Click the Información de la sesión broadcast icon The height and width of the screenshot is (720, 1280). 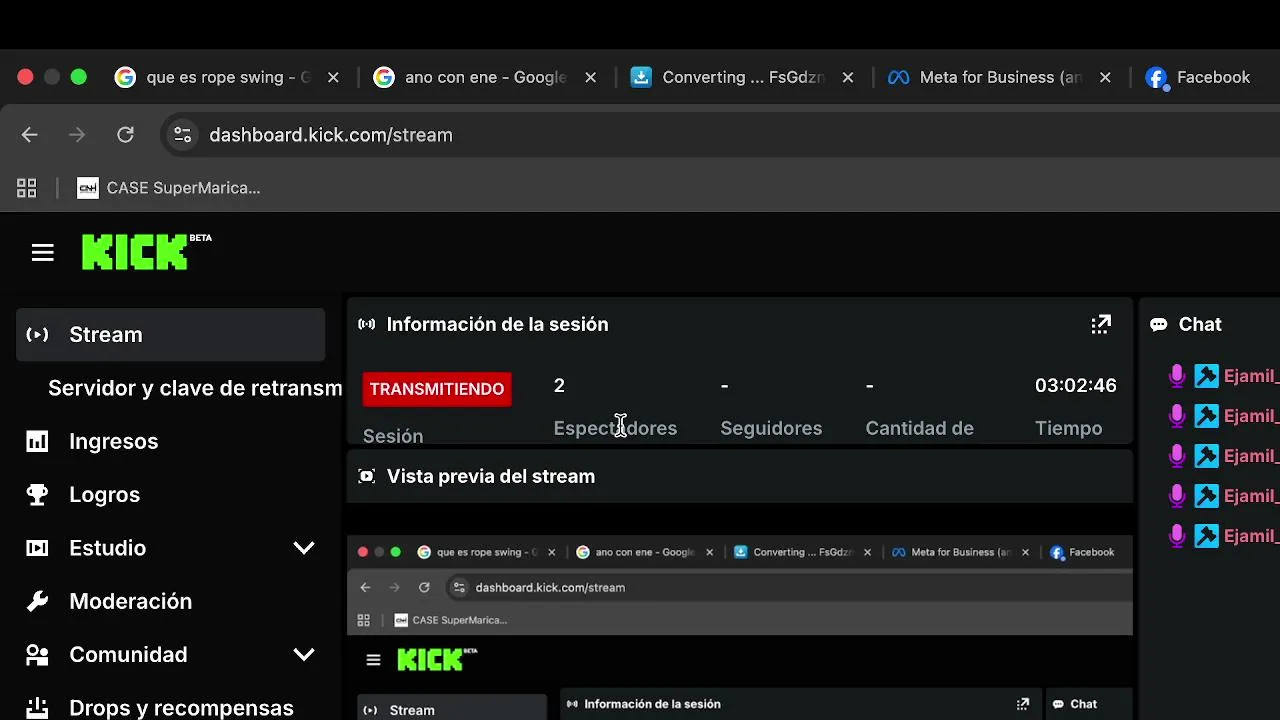point(367,324)
